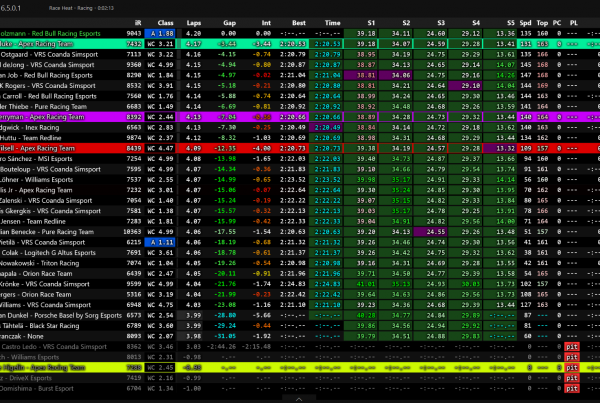The width and height of the screenshot is (600, 403).
Task: Click the S3 sector column header
Action: [x=441, y=23]
